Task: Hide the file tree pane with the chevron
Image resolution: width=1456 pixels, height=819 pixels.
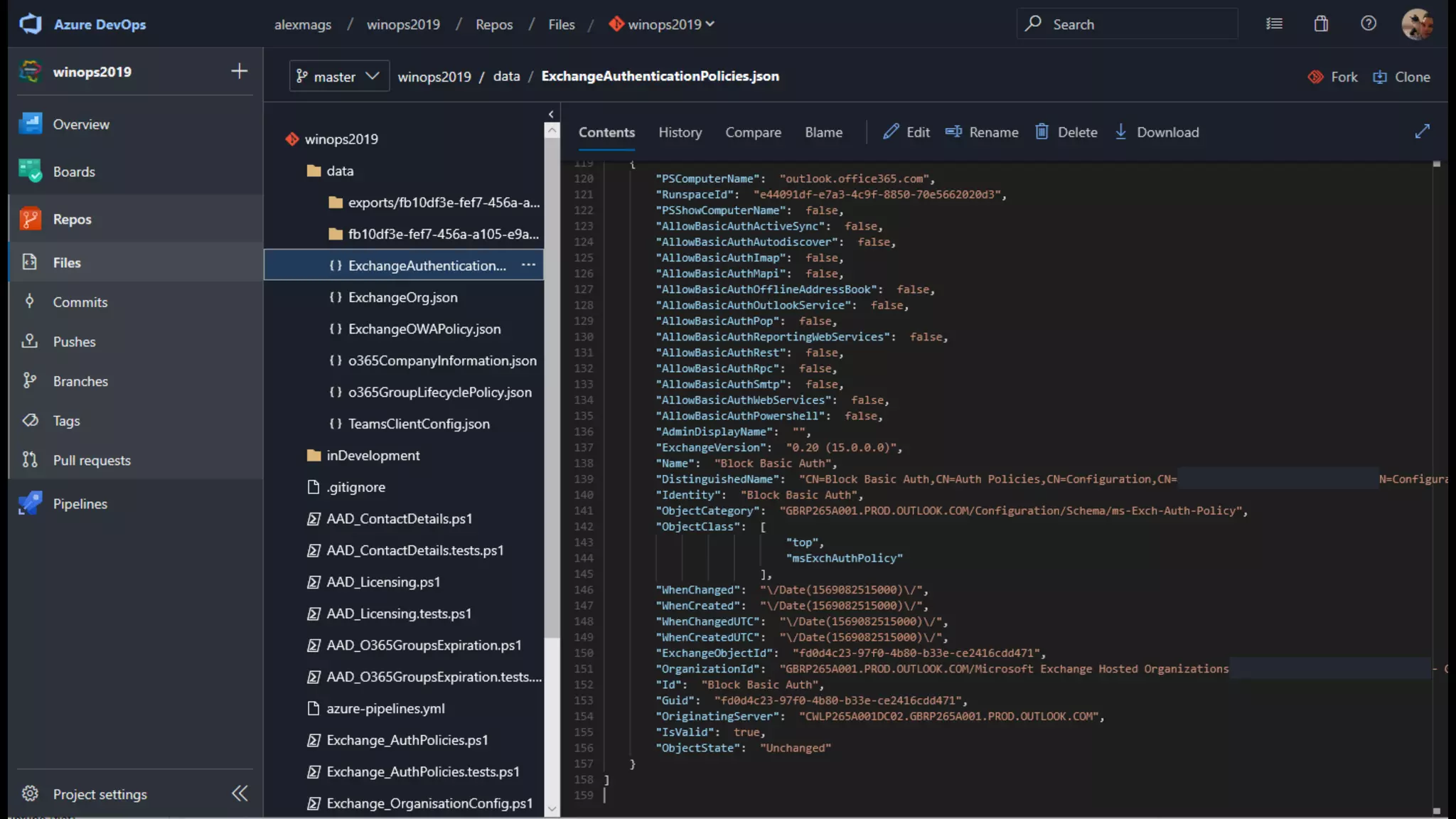Action: coord(551,114)
